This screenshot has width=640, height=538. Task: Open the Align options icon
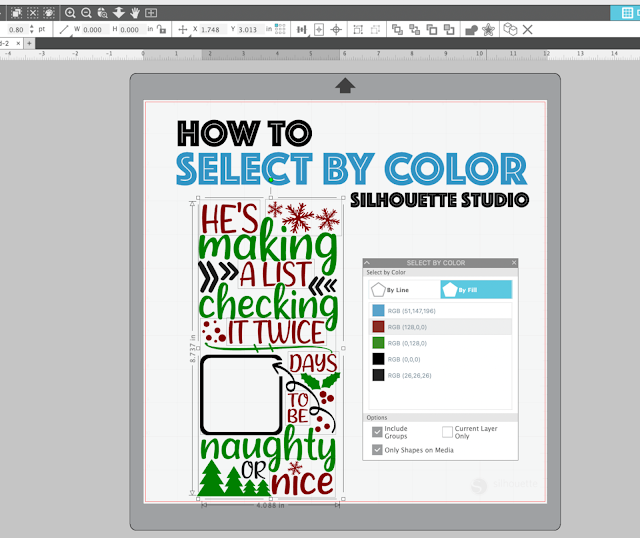[302, 29]
